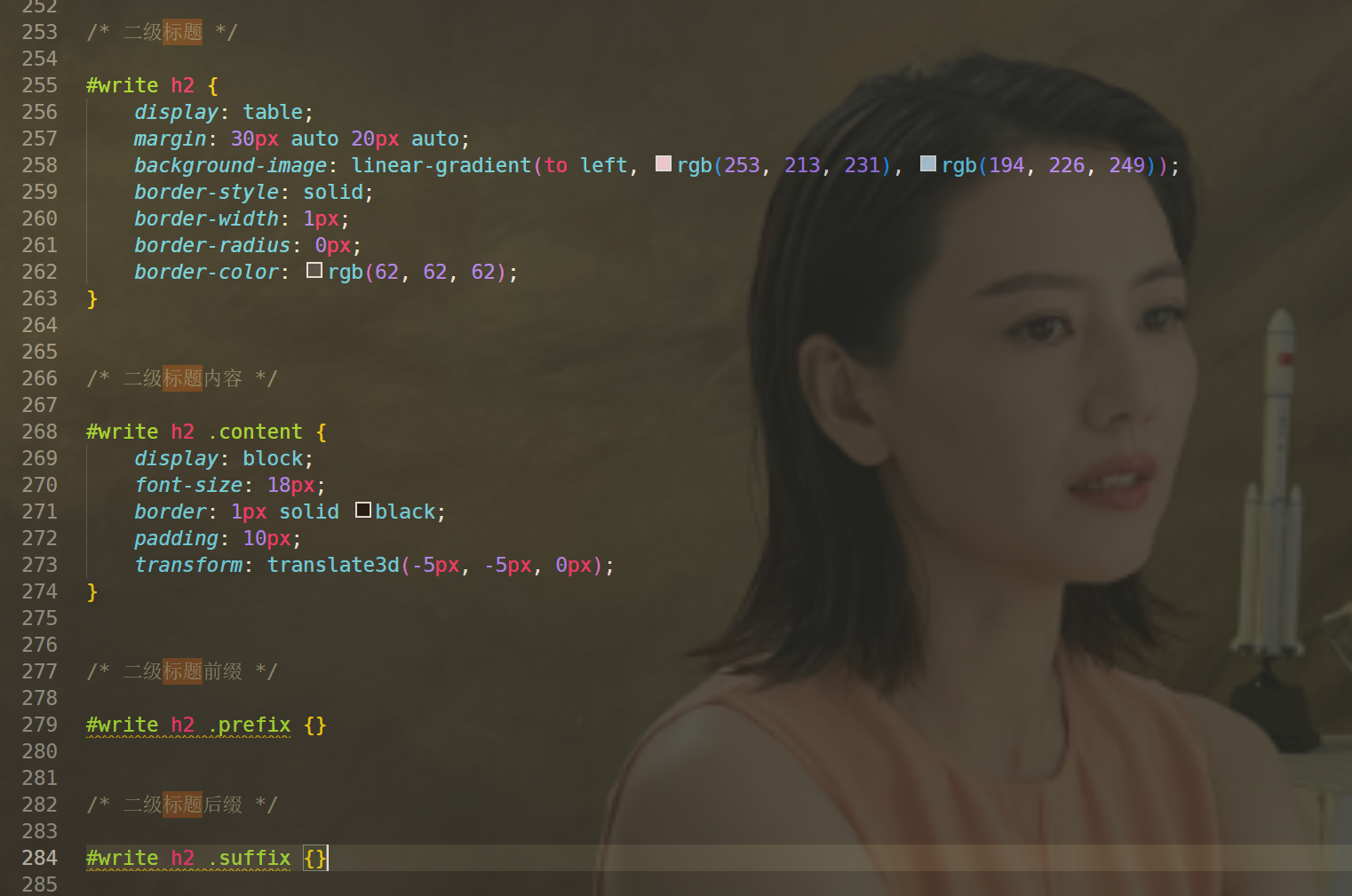Screen dimensions: 1352x896
Task: Open the blue rgb(194, 226, 249) color swatch
Action: pos(928,163)
